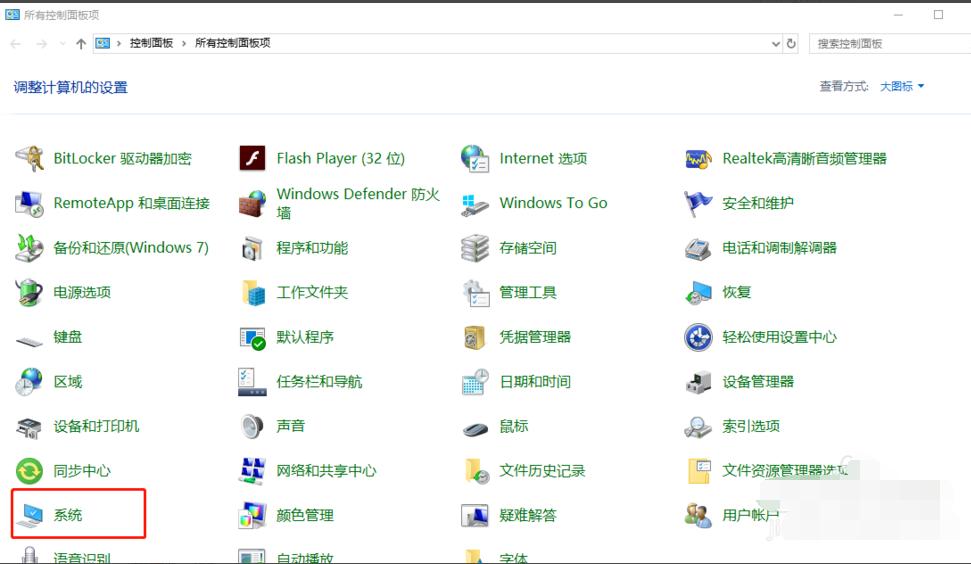This screenshot has height=564, width=971.
Task: Open the 设备和打印机 icon
Action: point(29,427)
